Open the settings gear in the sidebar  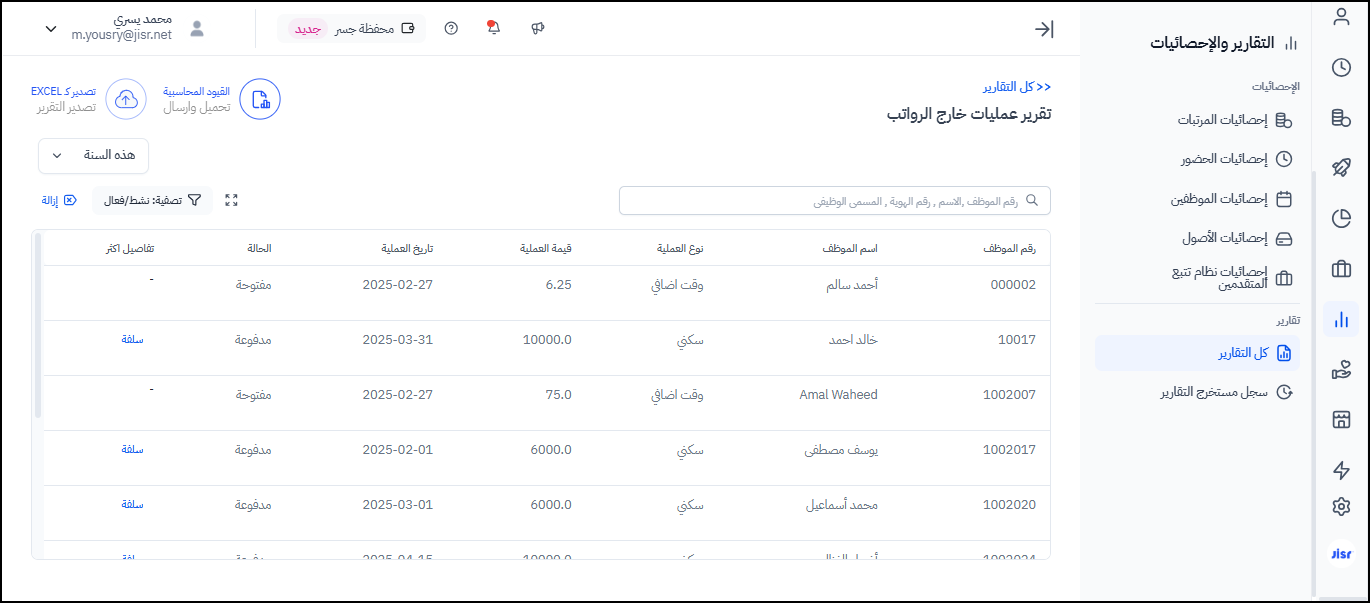tap(1341, 507)
